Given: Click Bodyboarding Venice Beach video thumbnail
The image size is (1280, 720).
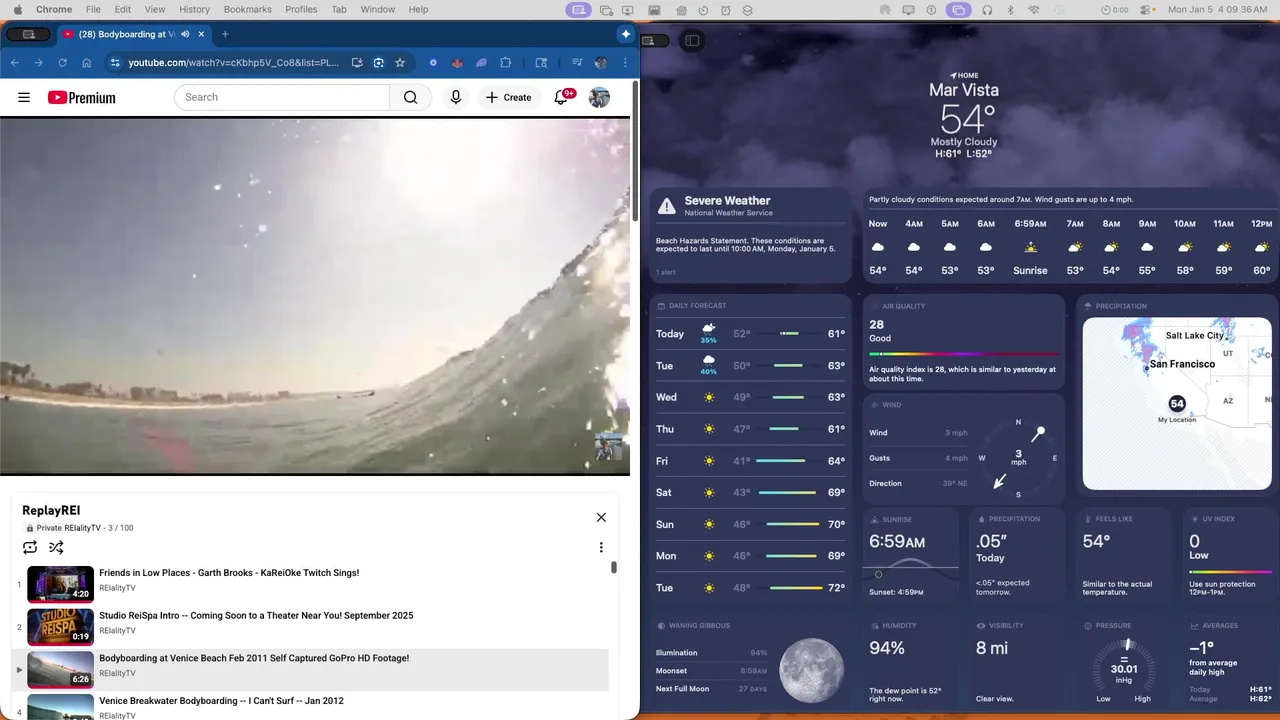Looking at the screenshot, I should click(x=60, y=669).
